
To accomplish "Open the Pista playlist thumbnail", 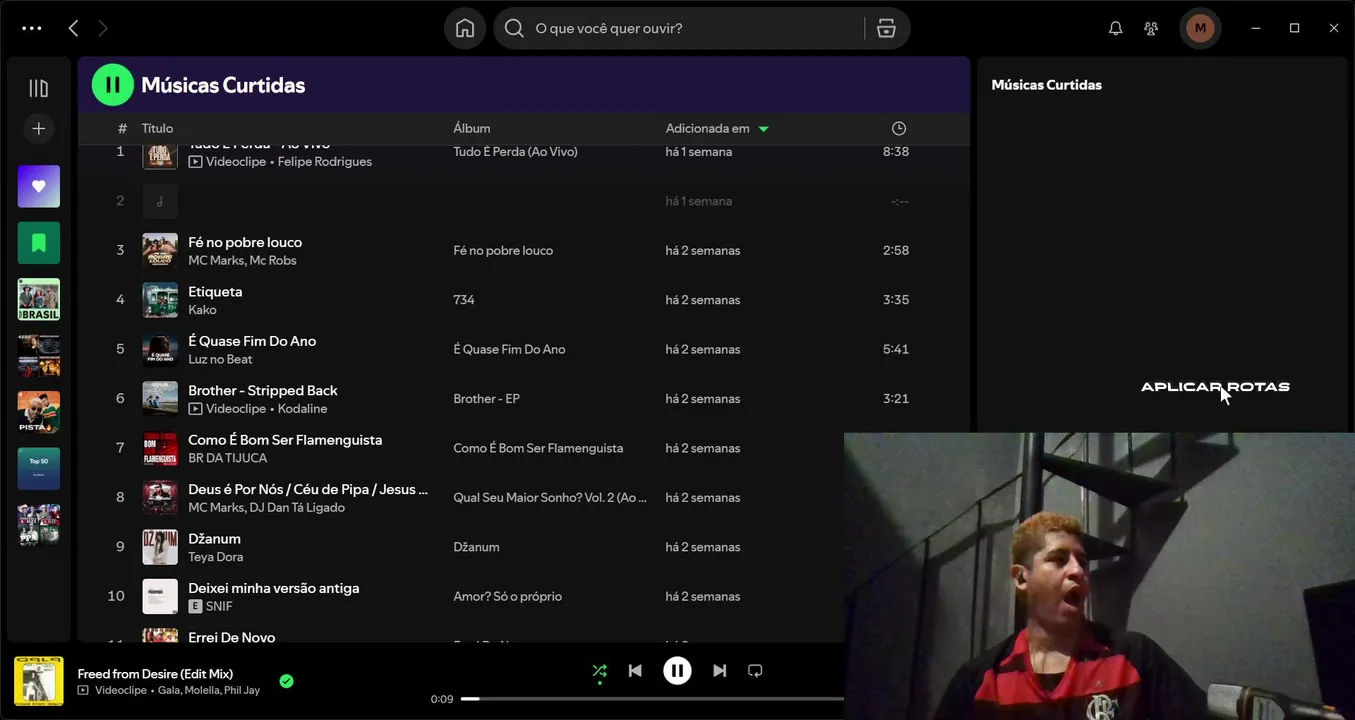I will [x=39, y=412].
